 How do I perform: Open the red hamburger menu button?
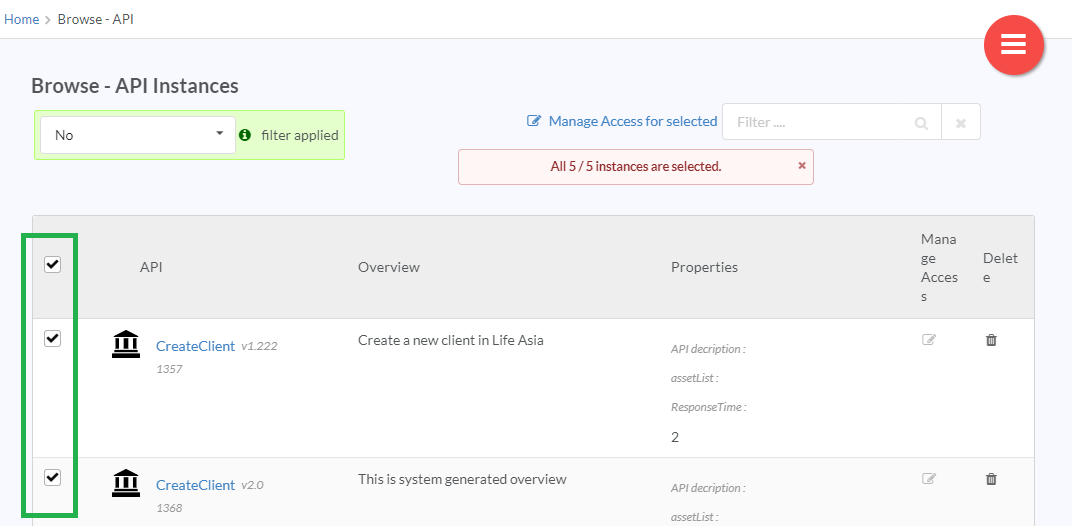coord(1013,44)
